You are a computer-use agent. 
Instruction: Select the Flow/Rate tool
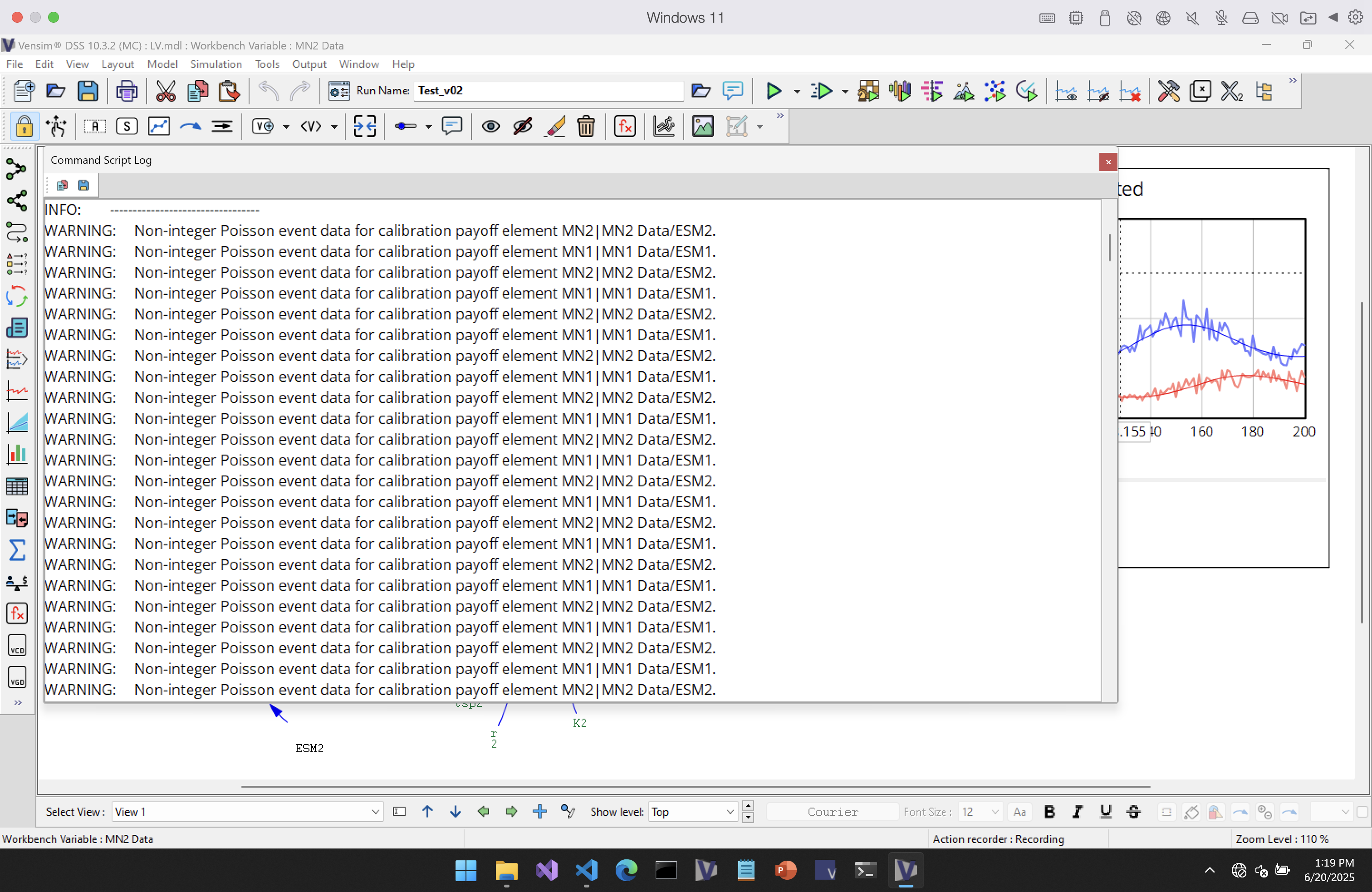coord(222,126)
